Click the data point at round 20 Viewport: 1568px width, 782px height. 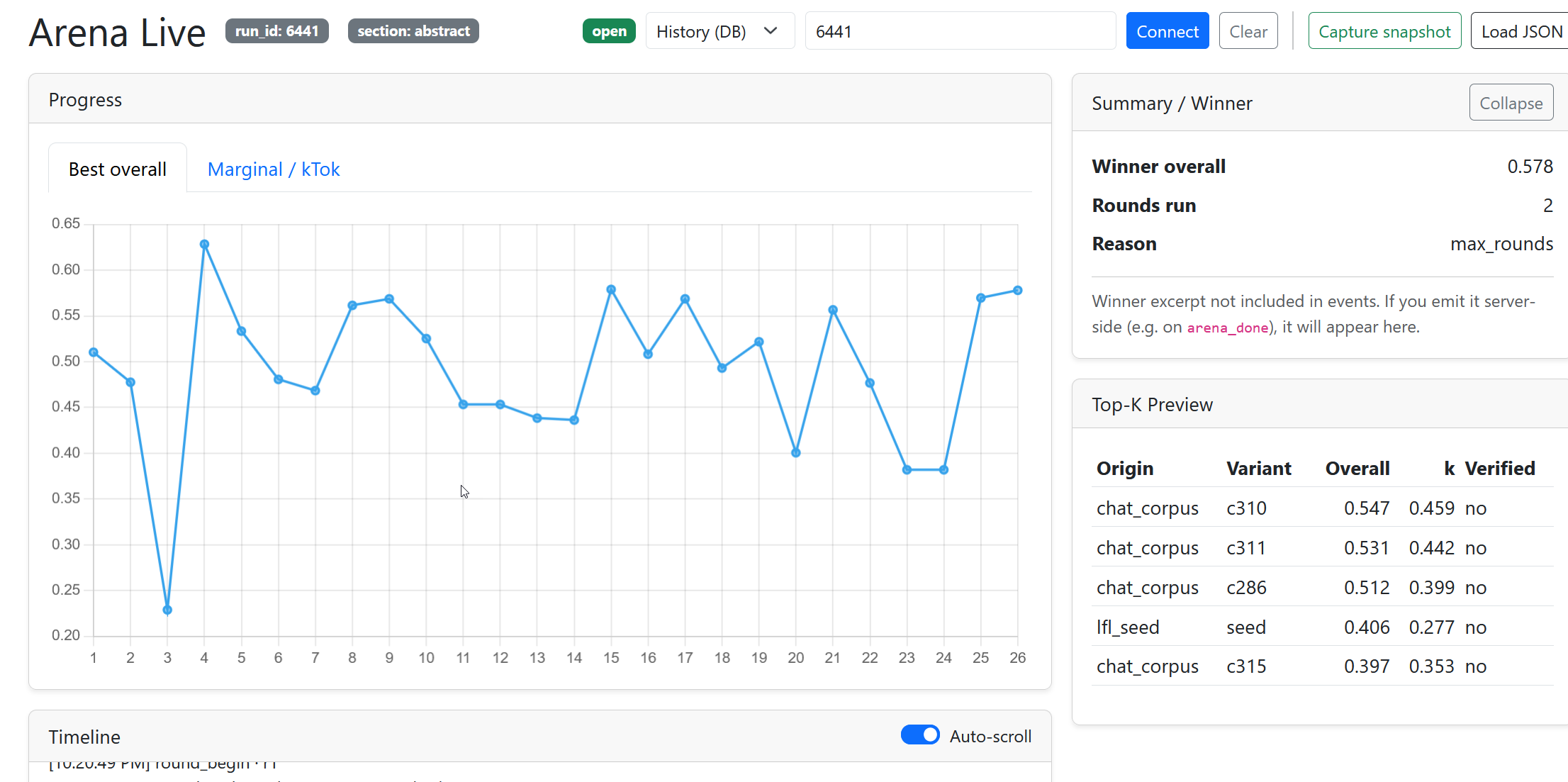795,452
